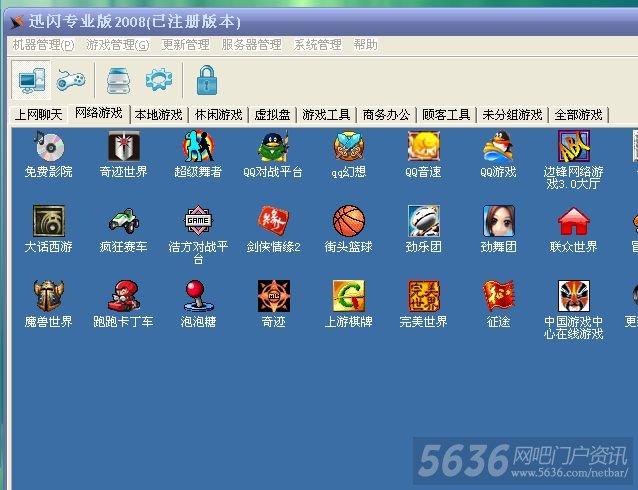Viewport: 638px width, 490px height.
Task: Switch to the 未分组游戏 tab
Action: 512,115
